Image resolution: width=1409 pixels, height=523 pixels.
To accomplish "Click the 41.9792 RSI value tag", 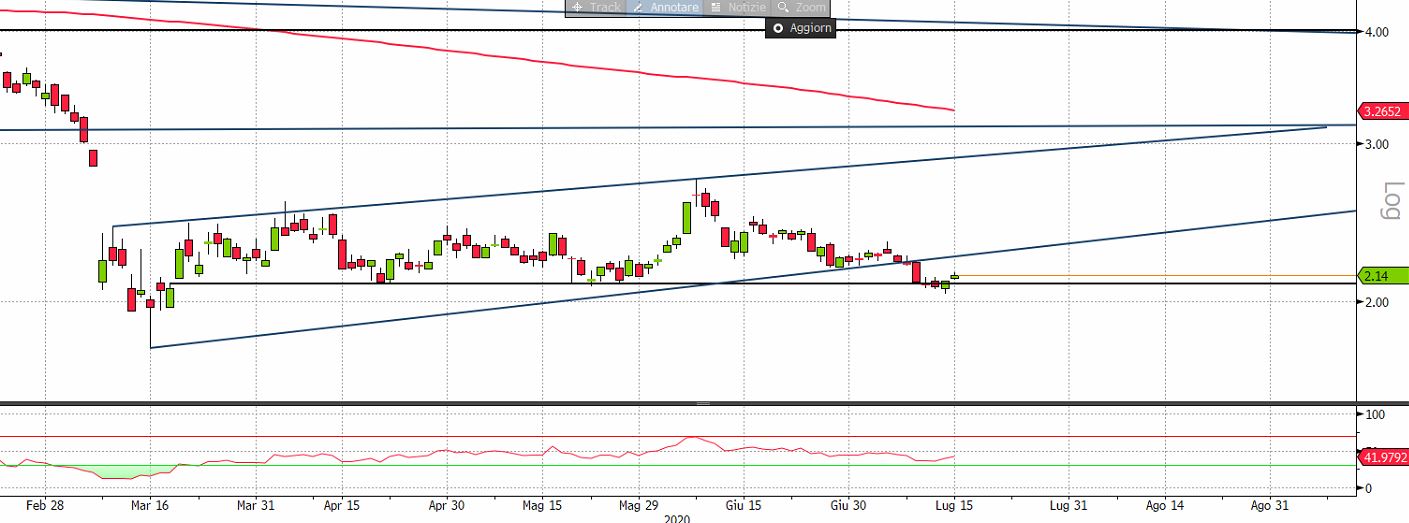I will (1382, 457).
